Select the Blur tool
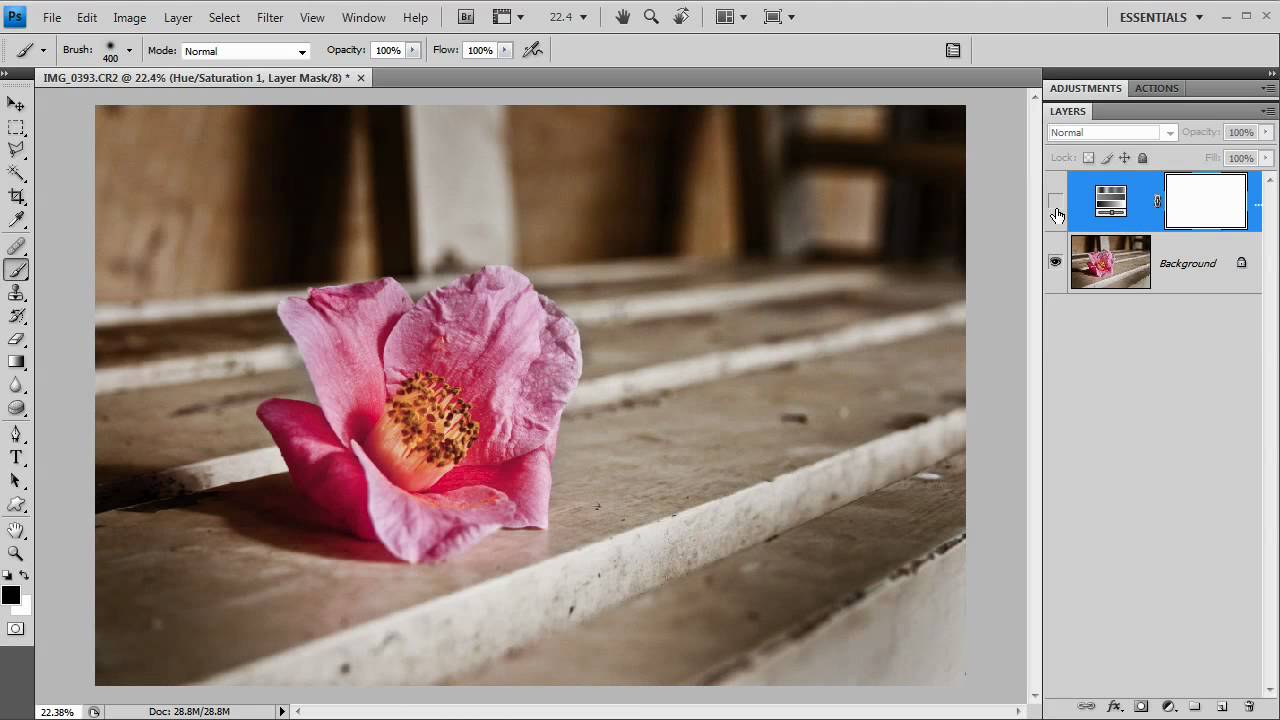 point(16,385)
